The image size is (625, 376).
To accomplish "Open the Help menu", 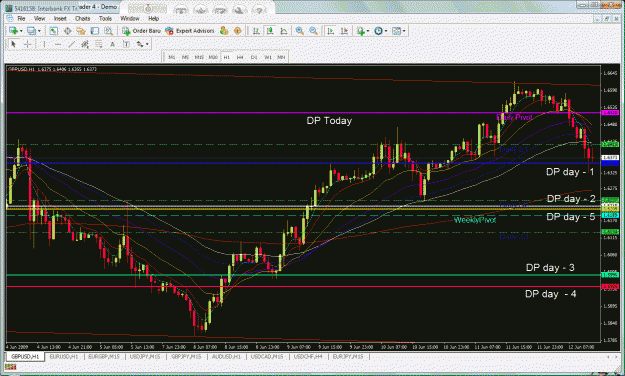I will pyautogui.click(x=153, y=18).
